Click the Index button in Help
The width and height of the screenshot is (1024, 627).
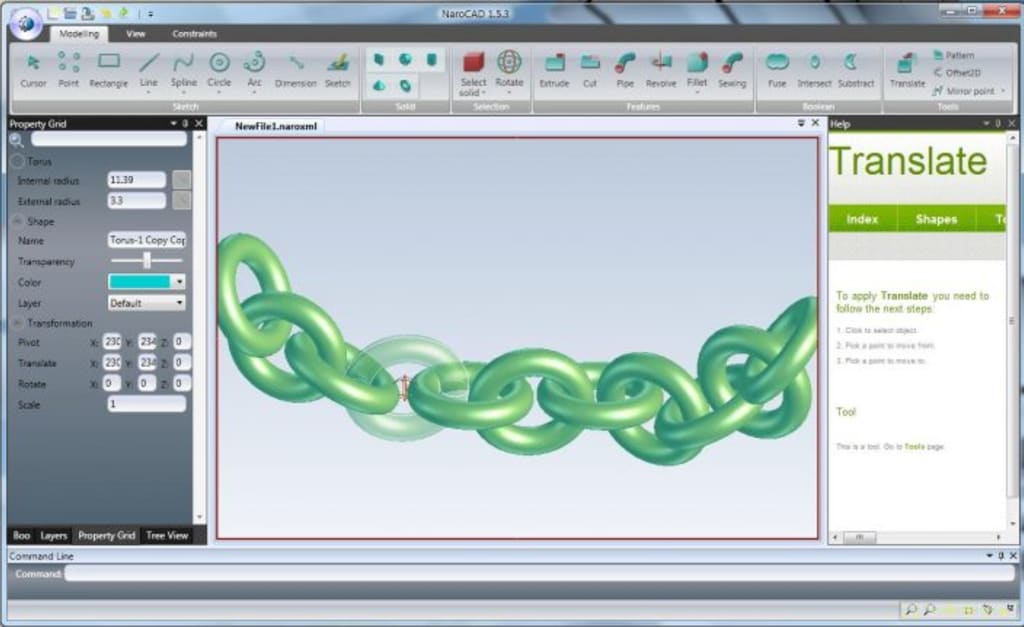point(862,219)
